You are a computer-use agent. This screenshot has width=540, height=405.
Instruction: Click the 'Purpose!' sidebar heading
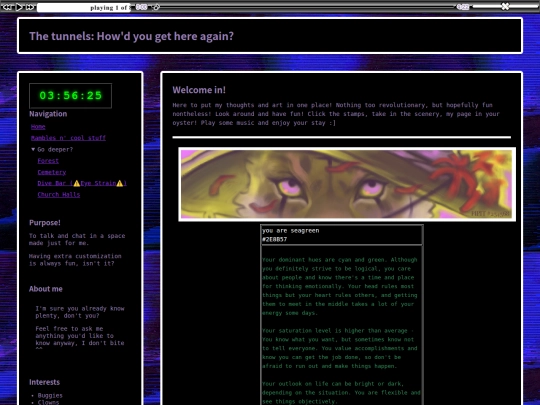point(45,223)
